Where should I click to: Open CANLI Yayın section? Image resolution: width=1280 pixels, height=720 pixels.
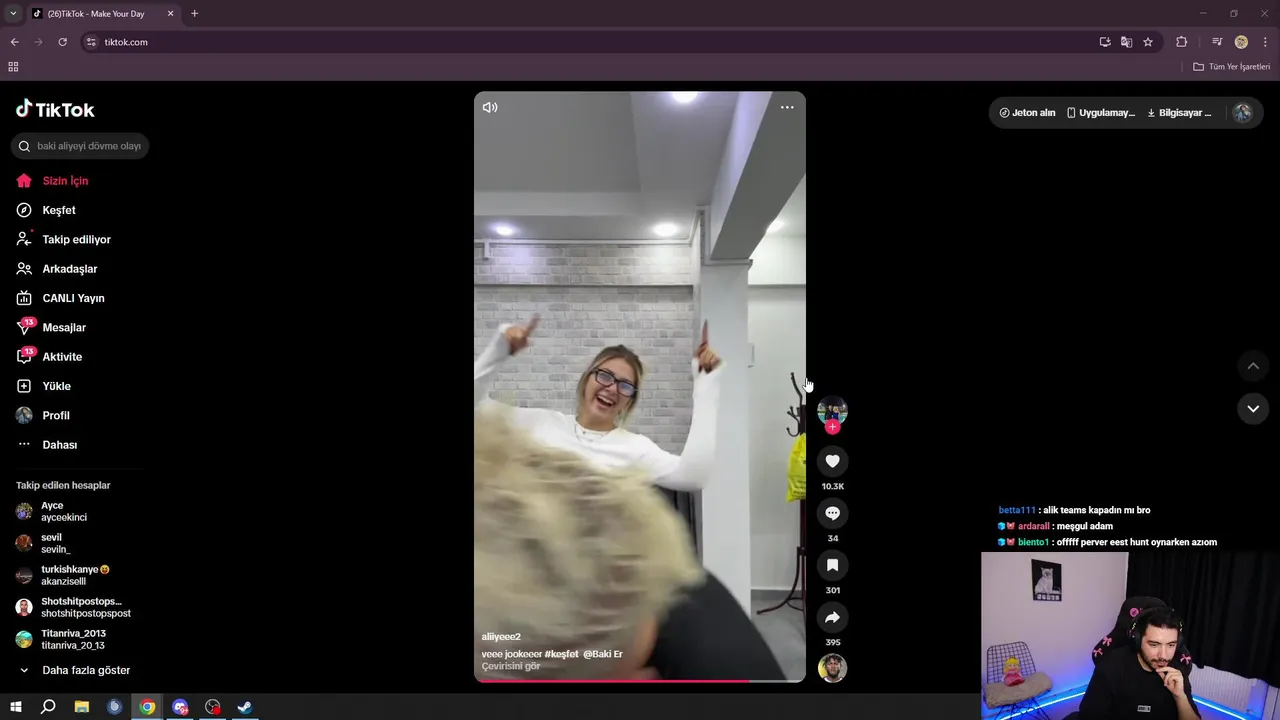pos(75,298)
